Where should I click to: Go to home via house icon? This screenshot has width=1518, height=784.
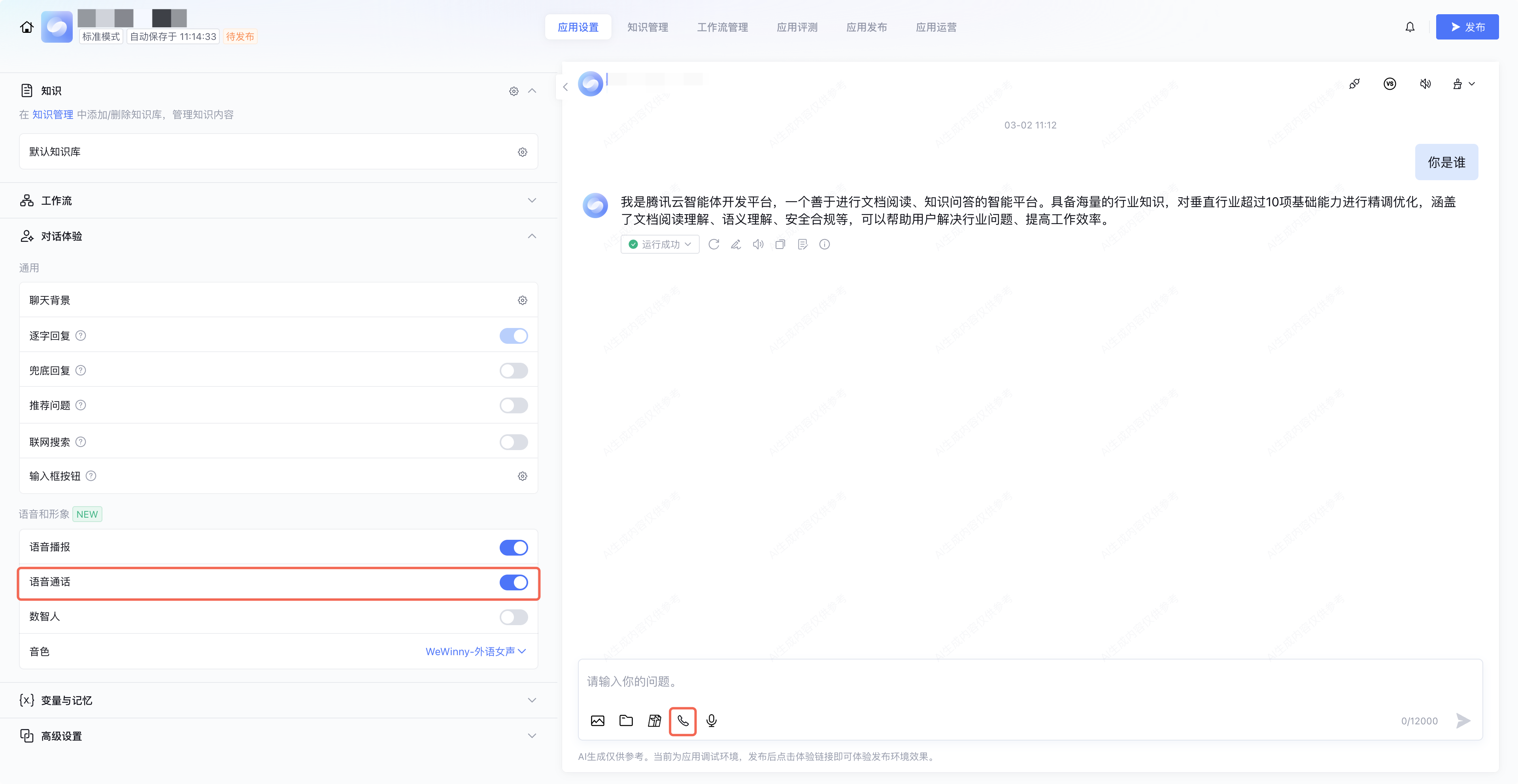point(26,27)
